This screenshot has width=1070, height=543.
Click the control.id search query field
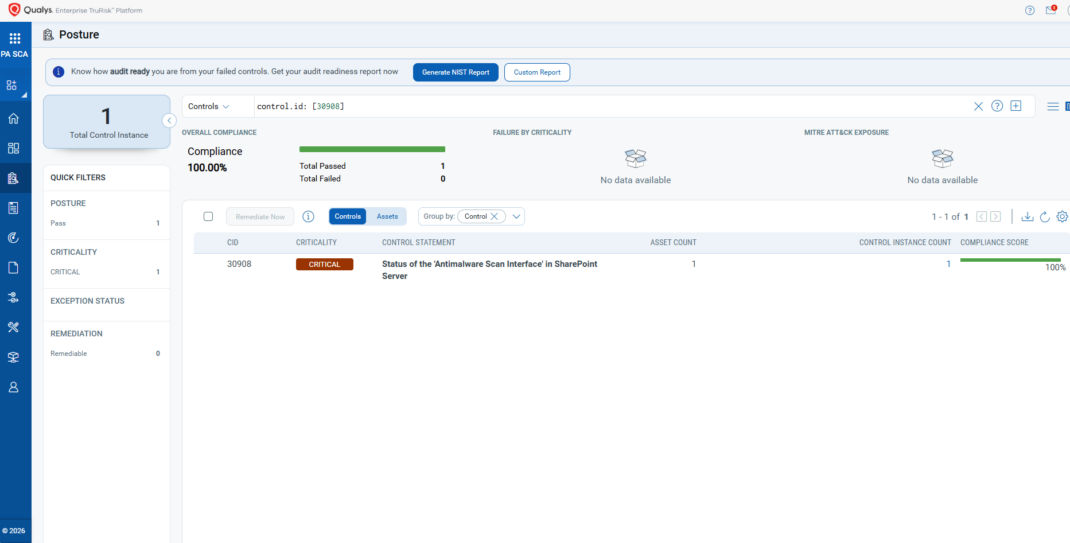[x=611, y=106]
